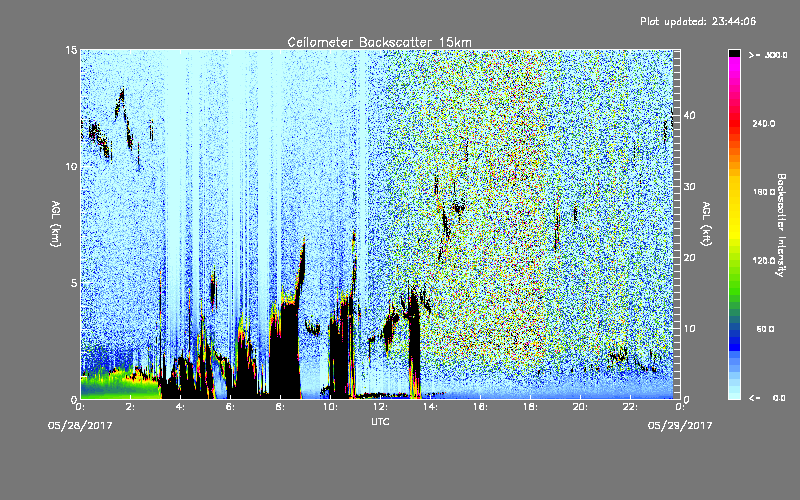Screen dimensions: 800x500
Task: Click the "22:" hour tick label
Action: 631,407
